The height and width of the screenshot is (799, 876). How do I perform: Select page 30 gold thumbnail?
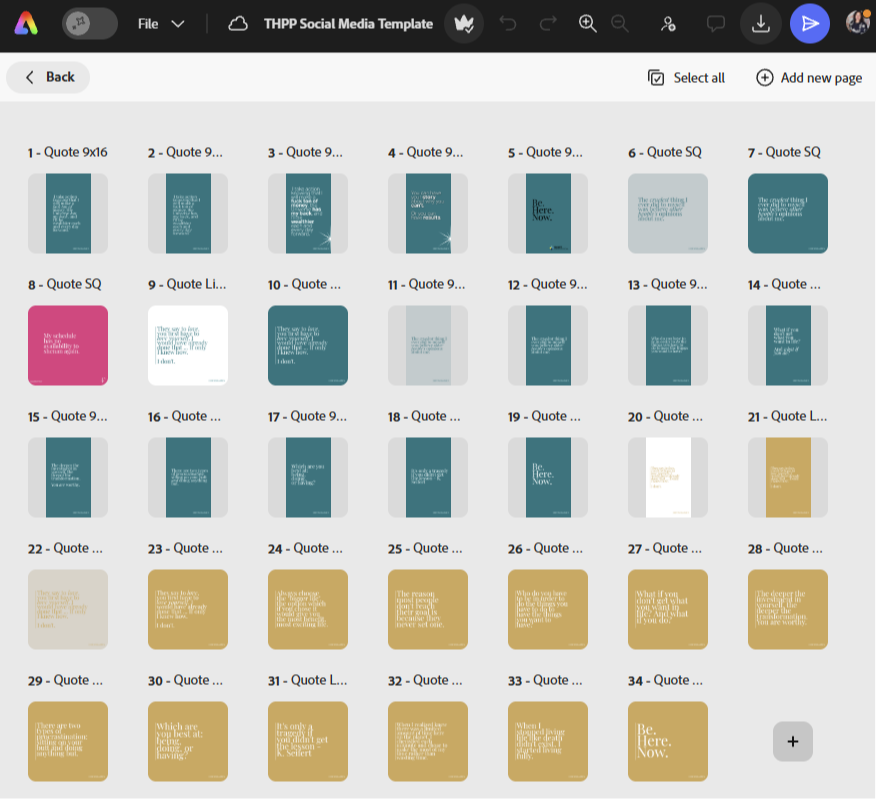(188, 741)
